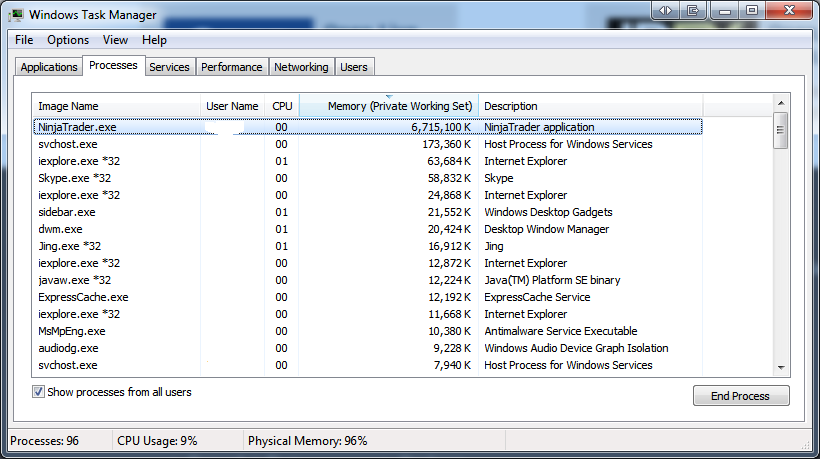Select the audiodg.exe process
The width and height of the screenshot is (820, 459).
point(368,348)
